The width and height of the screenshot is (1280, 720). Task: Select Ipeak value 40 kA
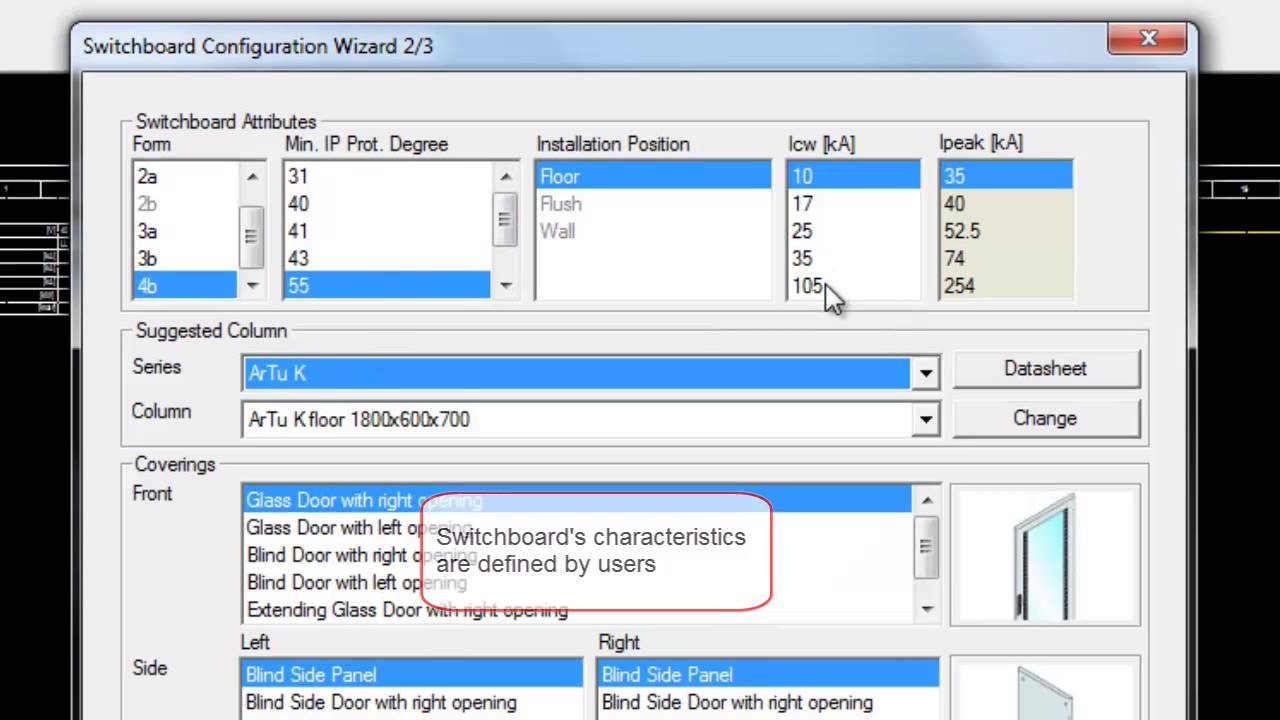pyautogui.click(x=1006, y=204)
